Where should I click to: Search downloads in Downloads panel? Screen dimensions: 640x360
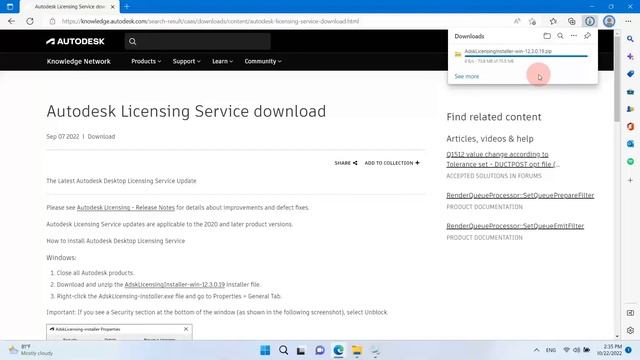pos(560,36)
